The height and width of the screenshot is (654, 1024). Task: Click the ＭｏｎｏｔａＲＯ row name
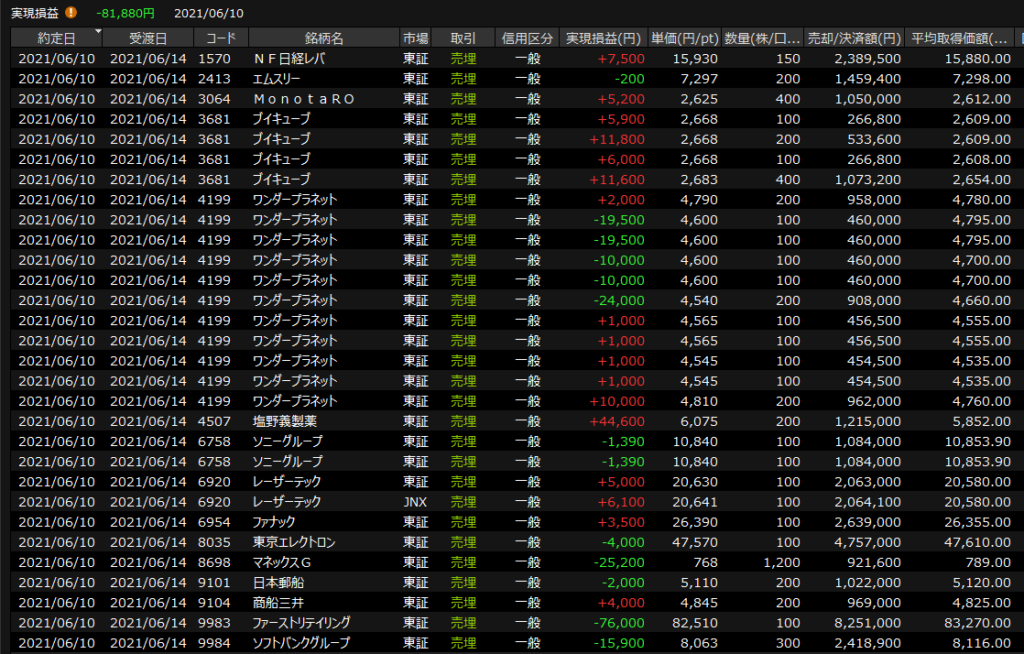coord(298,99)
